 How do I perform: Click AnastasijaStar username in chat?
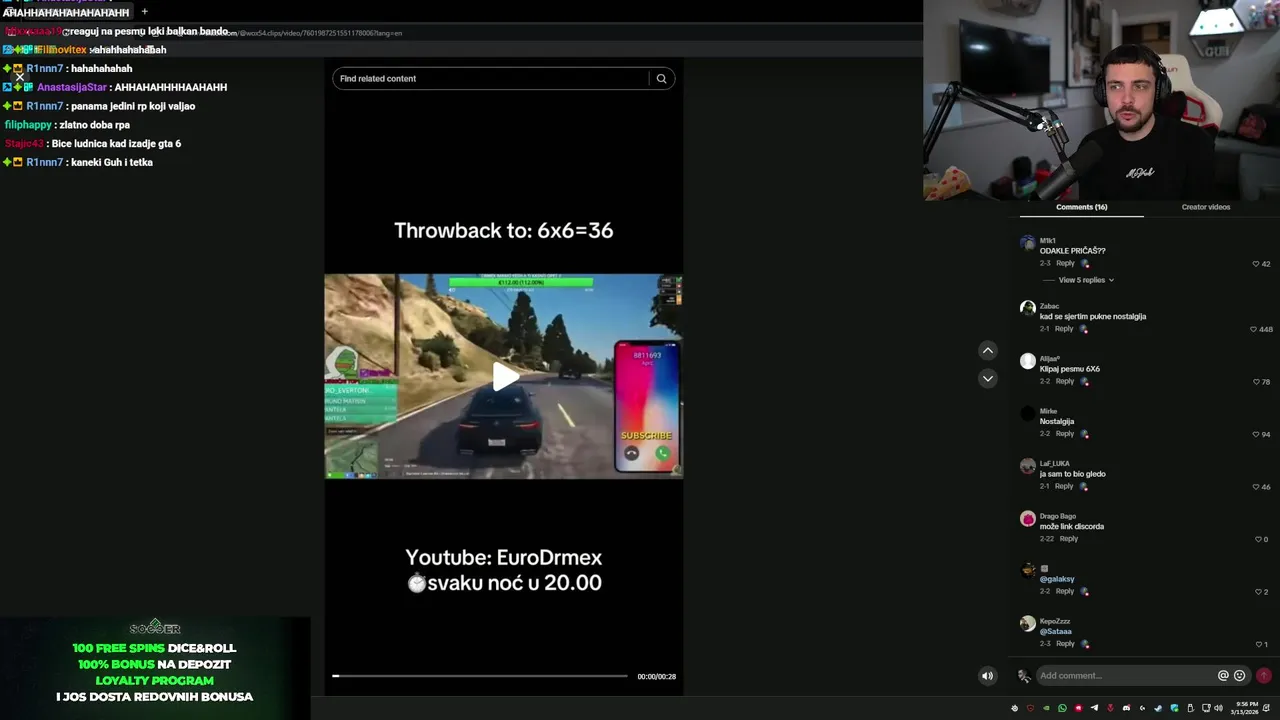tap(72, 87)
